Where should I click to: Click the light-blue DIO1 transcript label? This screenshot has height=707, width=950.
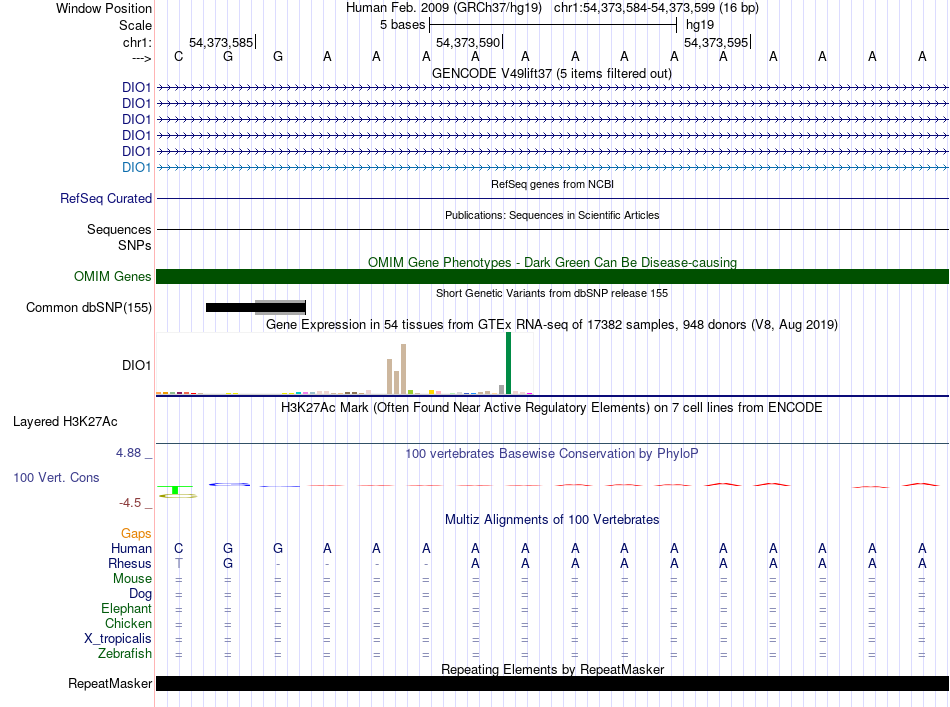[x=136, y=167]
